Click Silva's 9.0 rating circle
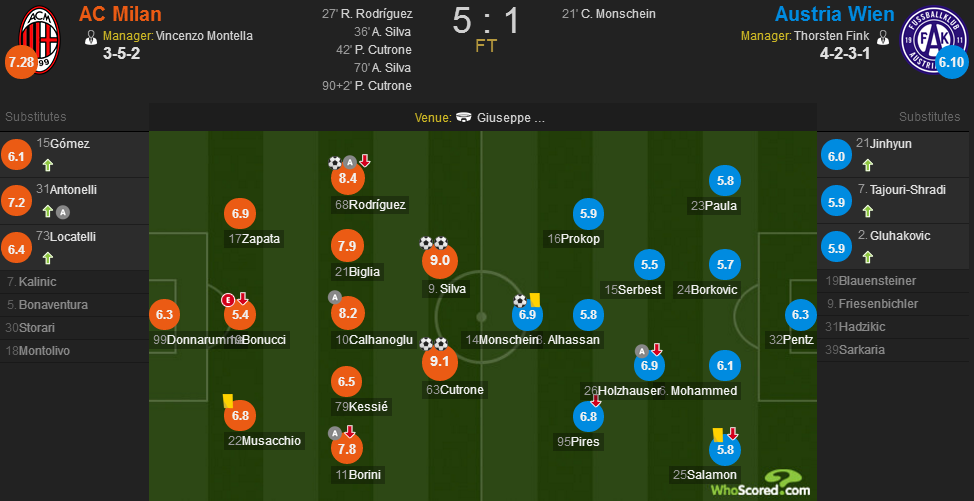The image size is (974, 501). click(x=440, y=261)
